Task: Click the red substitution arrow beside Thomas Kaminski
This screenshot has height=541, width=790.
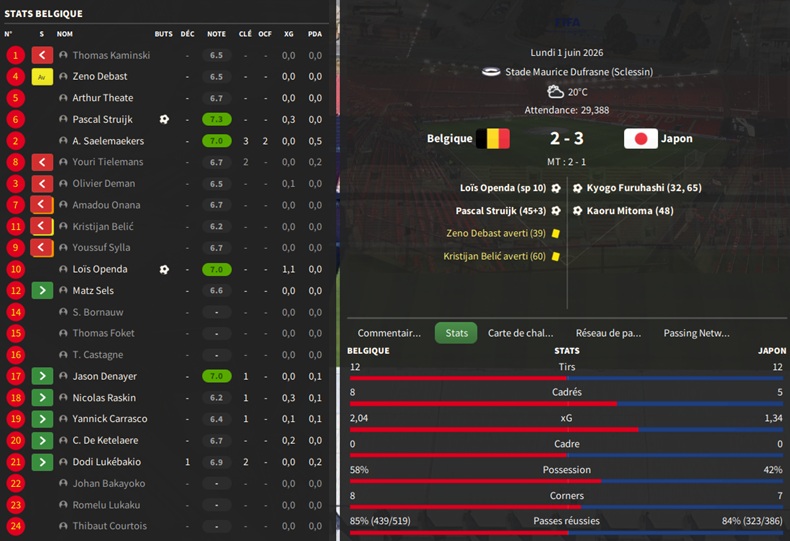Action: click(x=42, y=55)
